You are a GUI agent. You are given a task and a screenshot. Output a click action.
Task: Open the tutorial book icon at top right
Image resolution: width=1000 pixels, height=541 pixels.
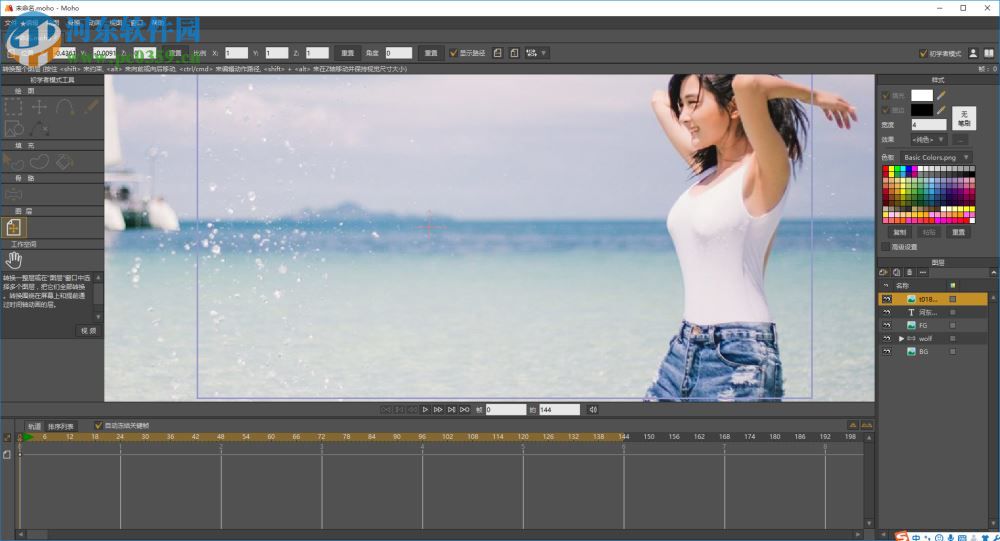click(988, 53)
